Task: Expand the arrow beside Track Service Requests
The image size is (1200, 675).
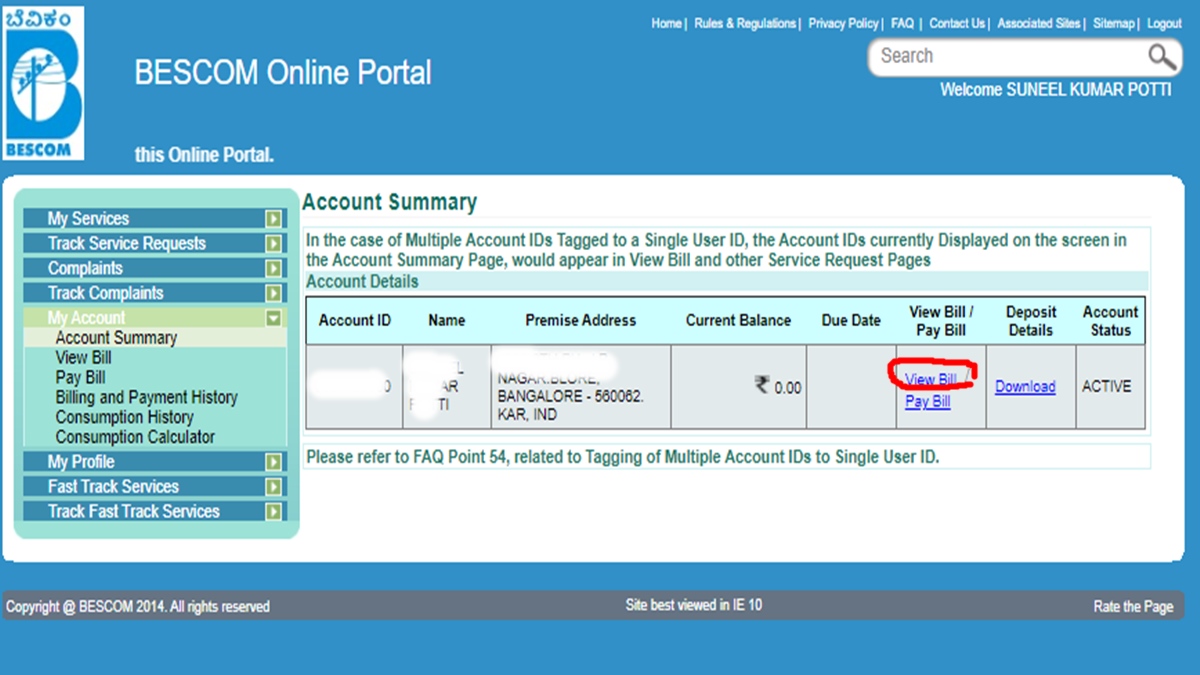Action: [x=273, y=244]
